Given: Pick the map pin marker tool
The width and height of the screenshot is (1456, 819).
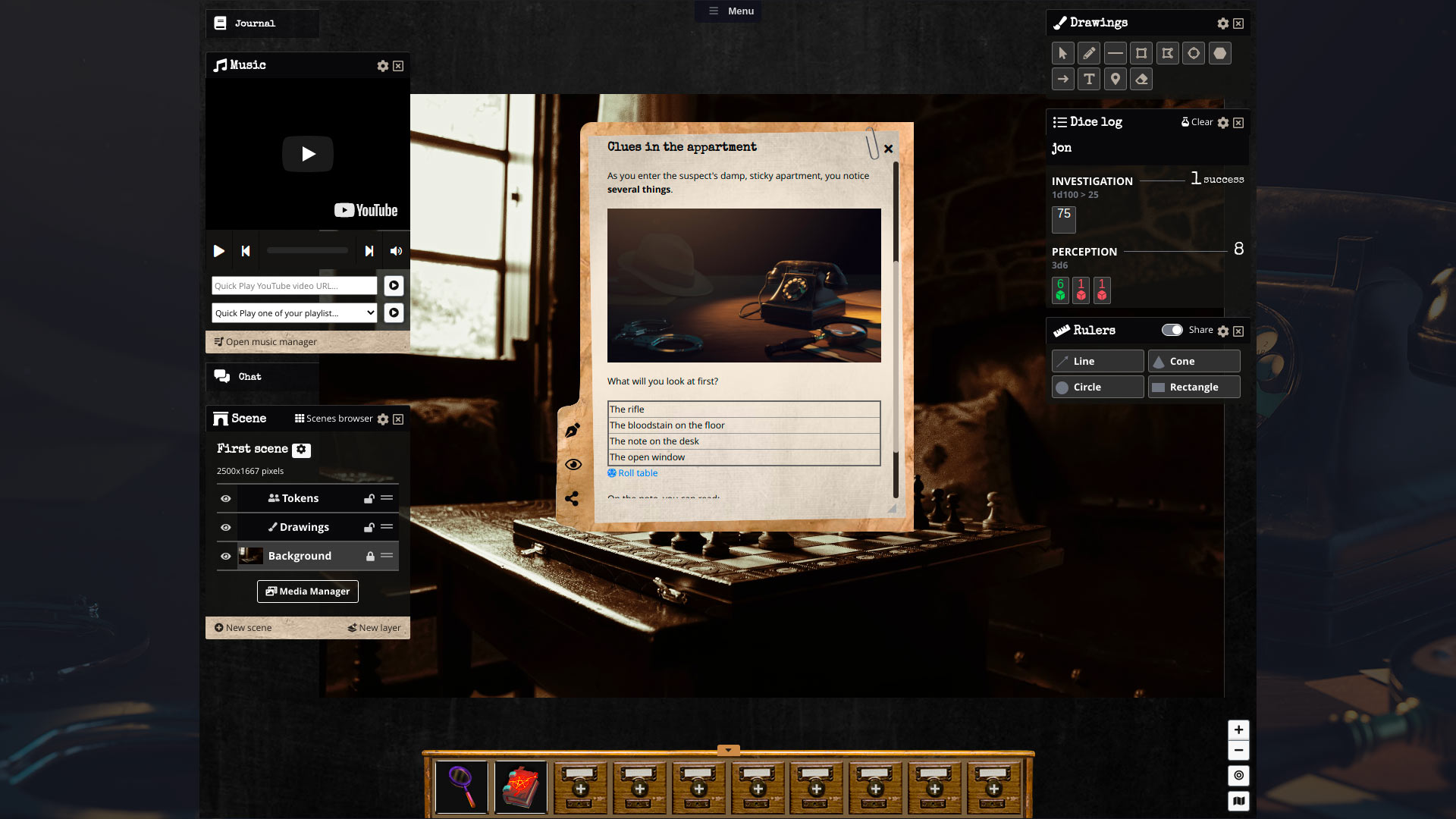Looking at the screenshot, I should pos(1115,79).
